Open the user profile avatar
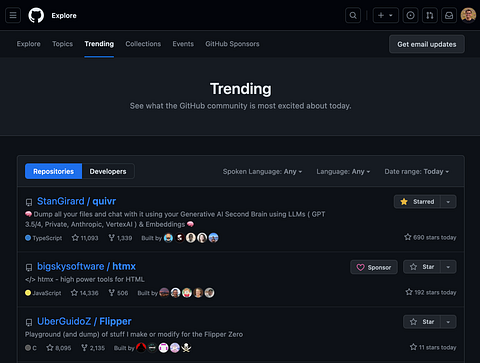This screenshot has width=480, height=363. coord(468,15)
